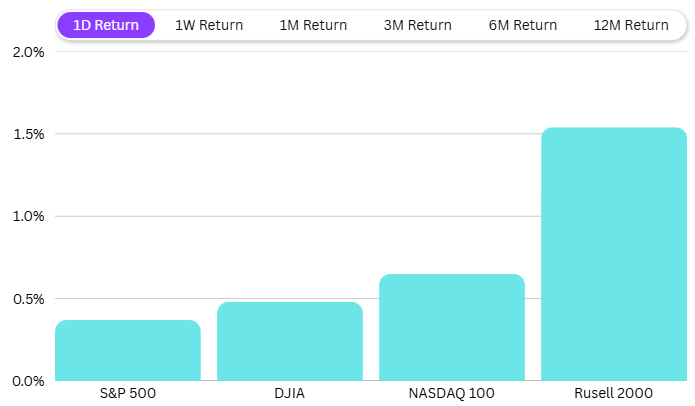This screenshot has width=695, height=406.
Task: Select the 1D Return tab
Action: click(x=106, y=25)
